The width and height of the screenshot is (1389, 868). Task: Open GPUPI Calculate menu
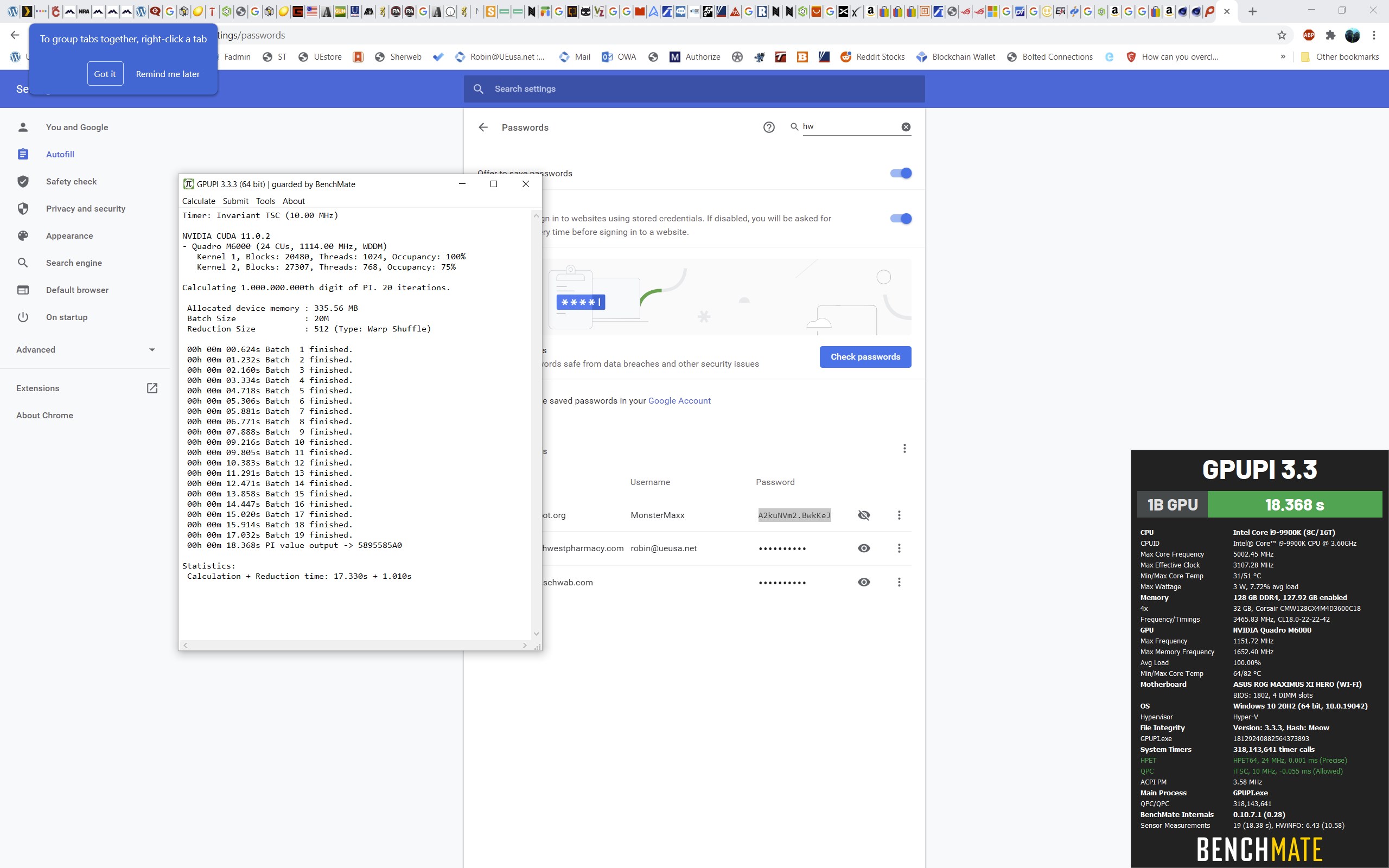199,201
